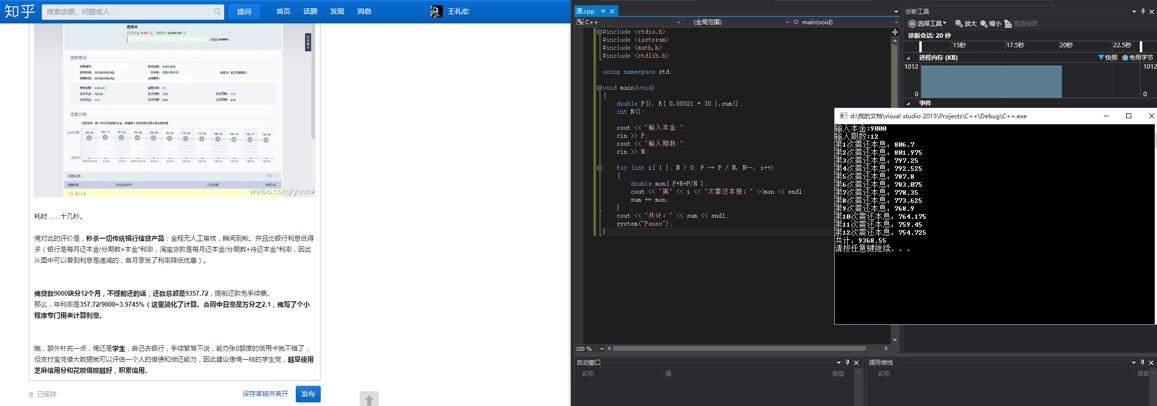The image size is (1157, 406).
Task: Click the 名称 column header in 调用堆栈
Action: [x=883, y=374]
